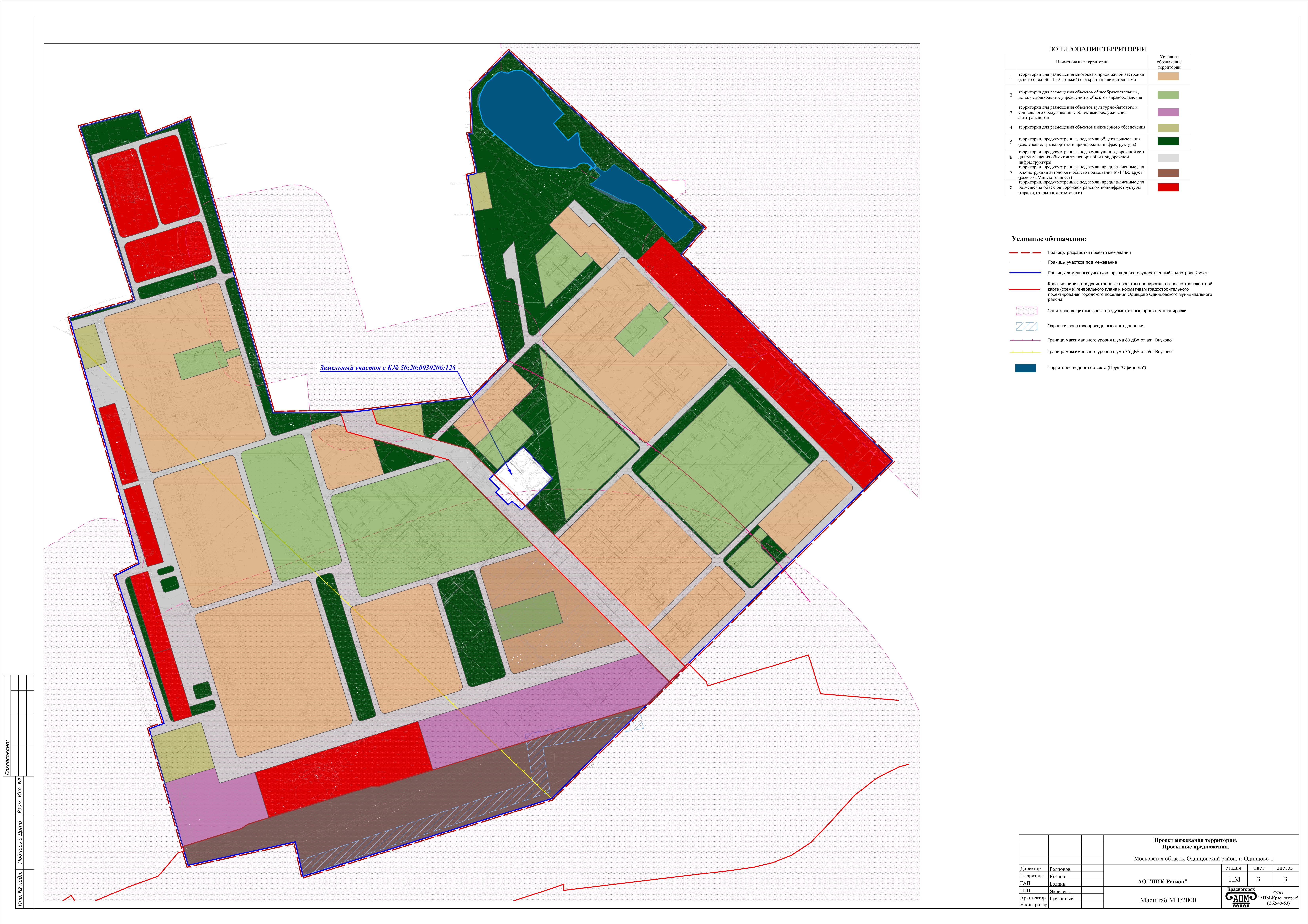Click the thin black parcel boundary legend line
This screenshot has height=924, width=1308.
(1025, 262)
